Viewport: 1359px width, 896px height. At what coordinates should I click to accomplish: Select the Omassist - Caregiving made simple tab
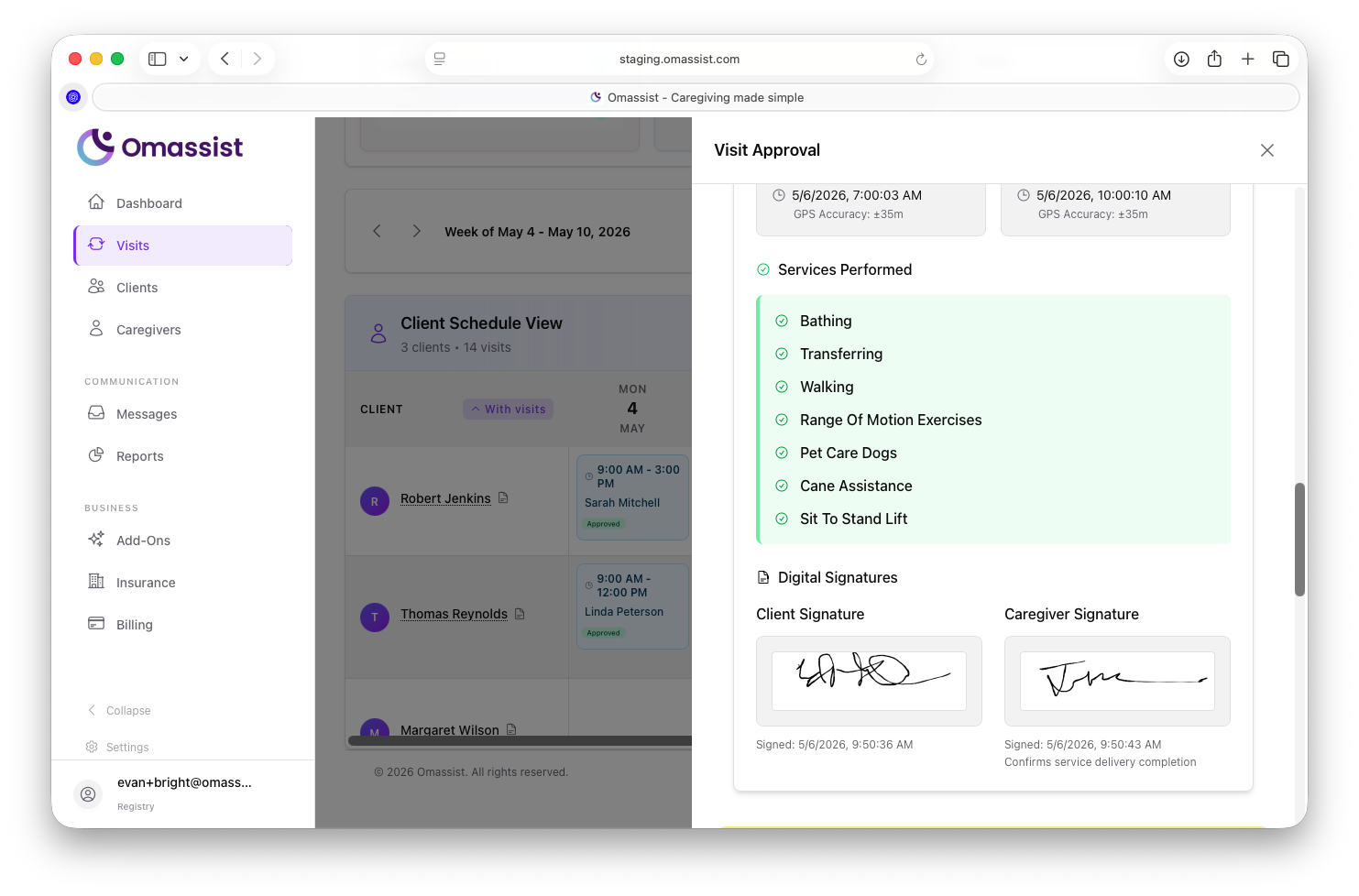(696, 97)
